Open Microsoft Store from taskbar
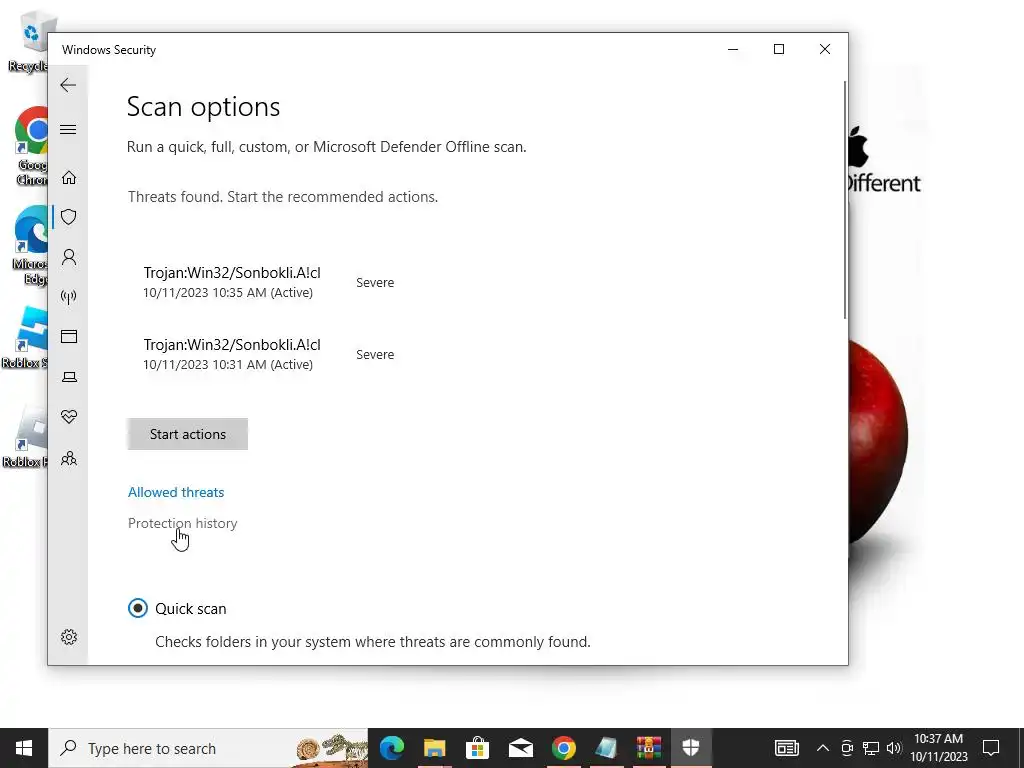 click(x=477, y=748)
